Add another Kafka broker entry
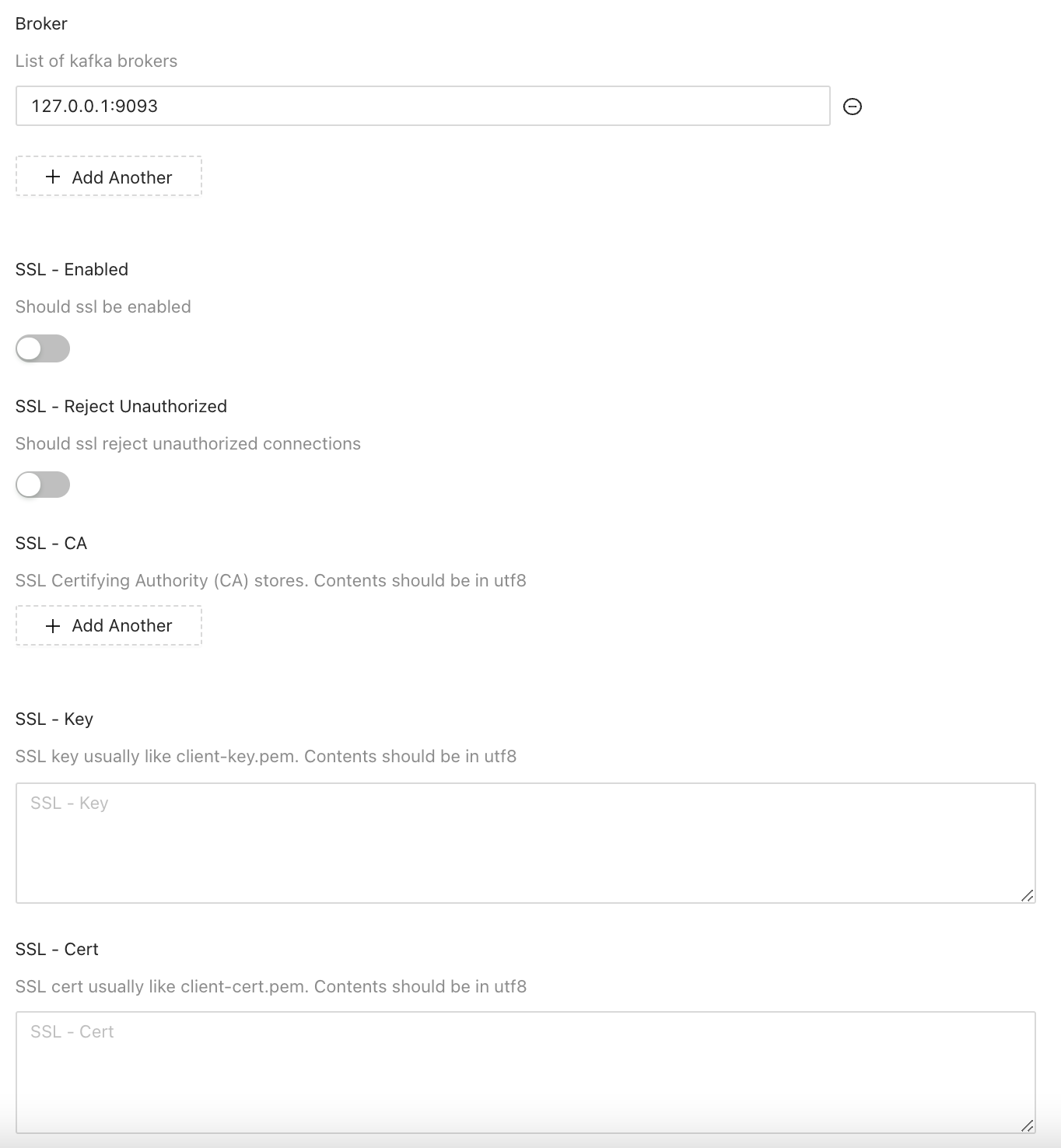Image resolution: width=1061 pixels, height=1148 pixels. click(x=109, y=177)
